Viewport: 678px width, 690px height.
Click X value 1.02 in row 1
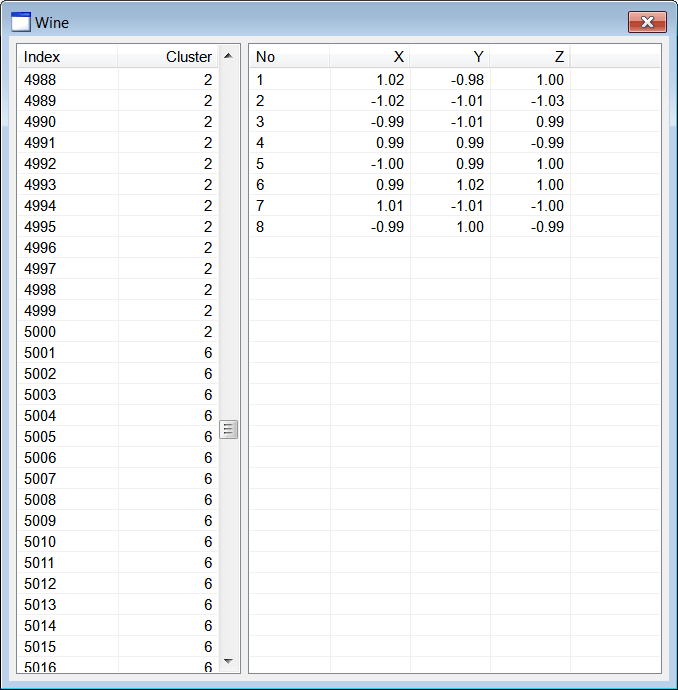coord(390,80)
